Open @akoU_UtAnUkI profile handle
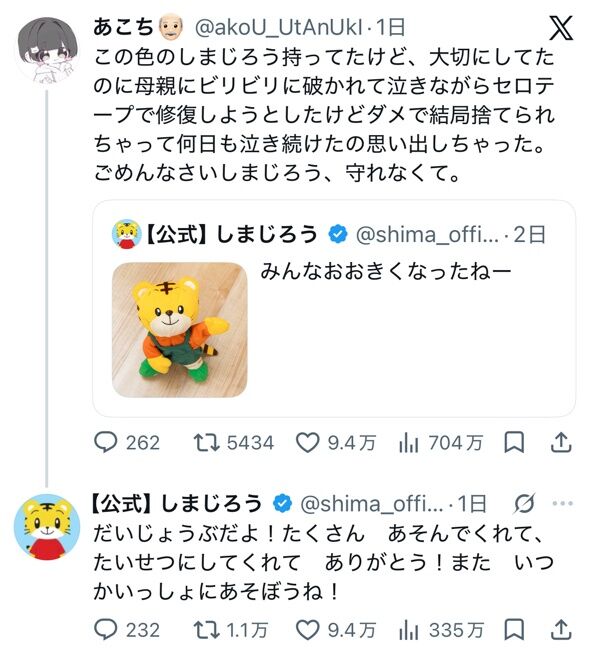This screenshot has width=590, height=662. [x=278, y=28]
